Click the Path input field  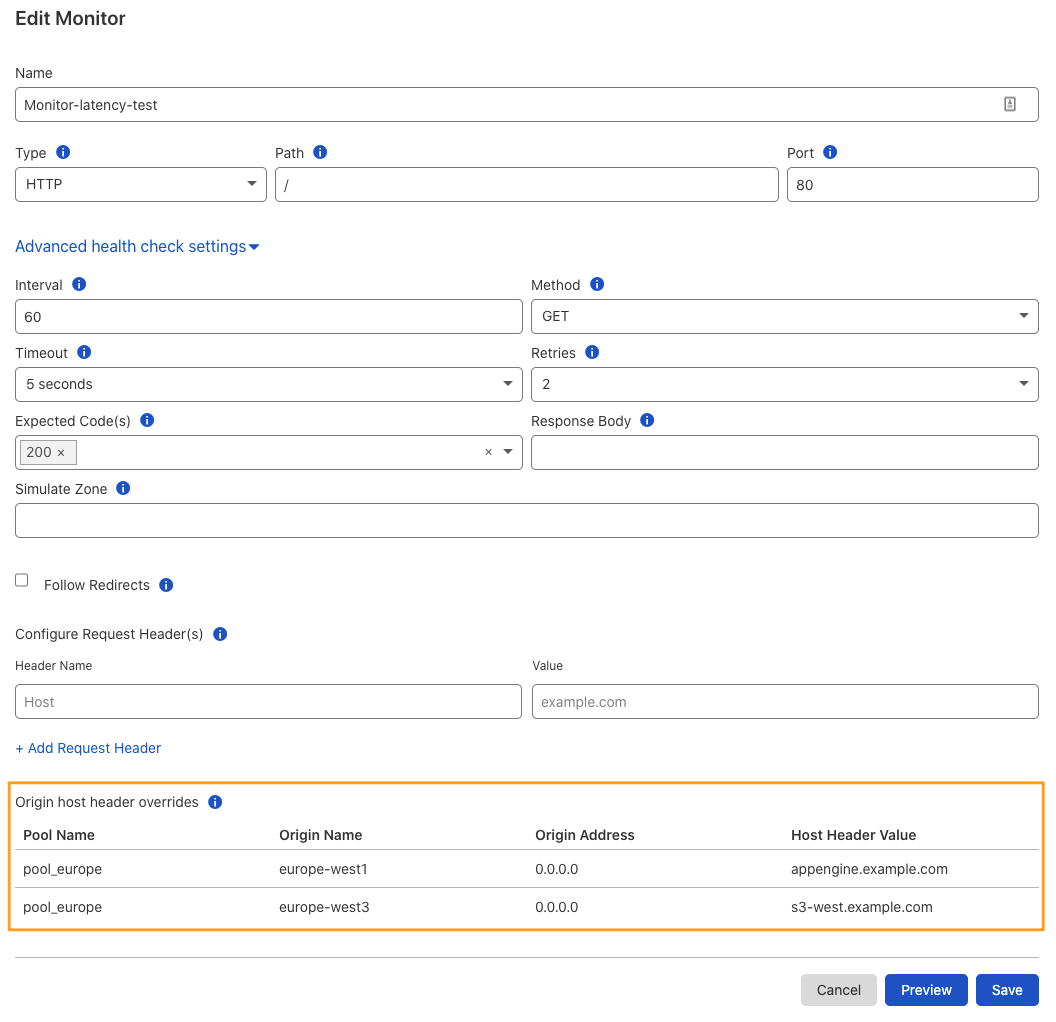pos(527,184)
